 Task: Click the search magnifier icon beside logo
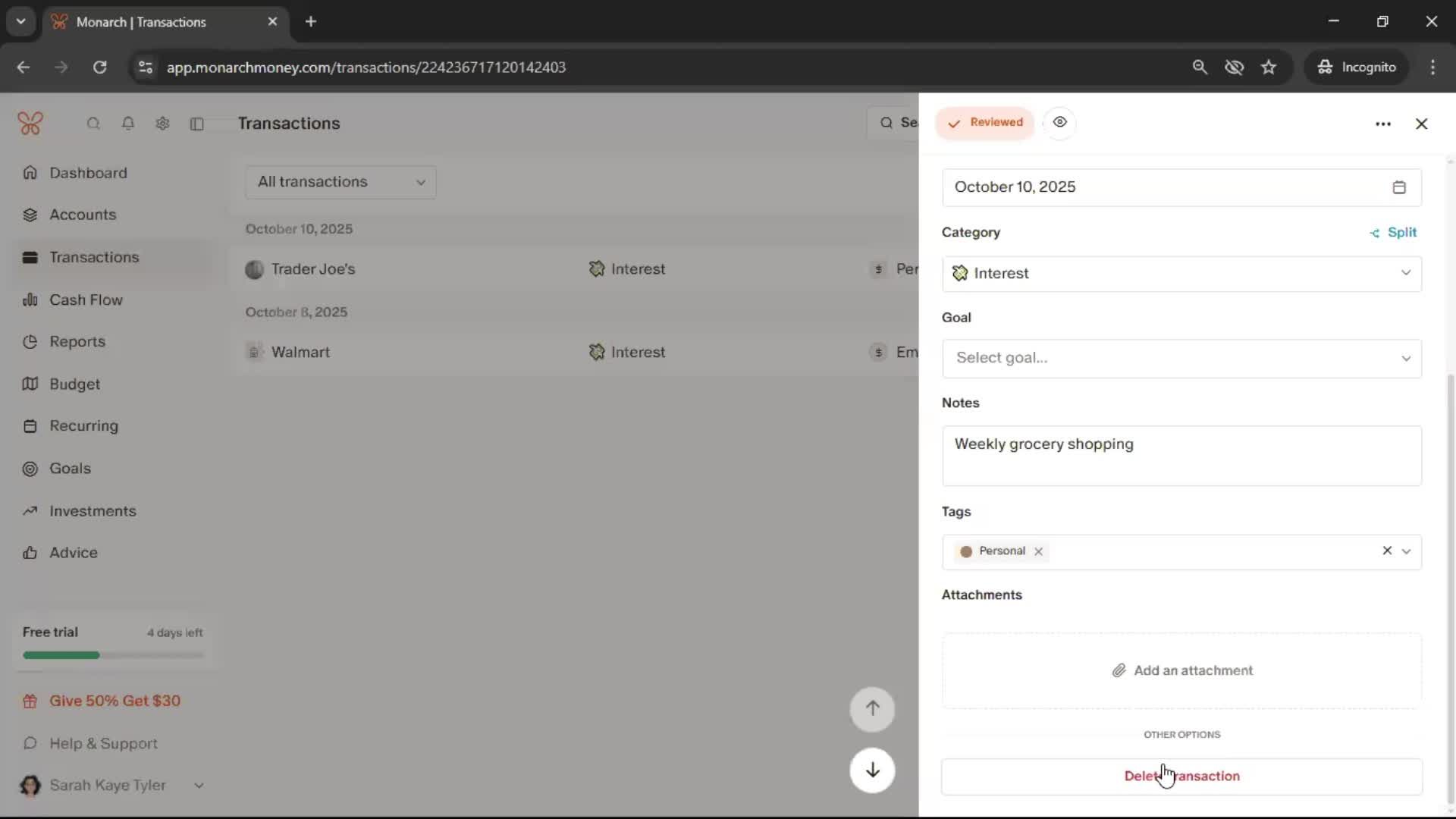click(93, 123)
